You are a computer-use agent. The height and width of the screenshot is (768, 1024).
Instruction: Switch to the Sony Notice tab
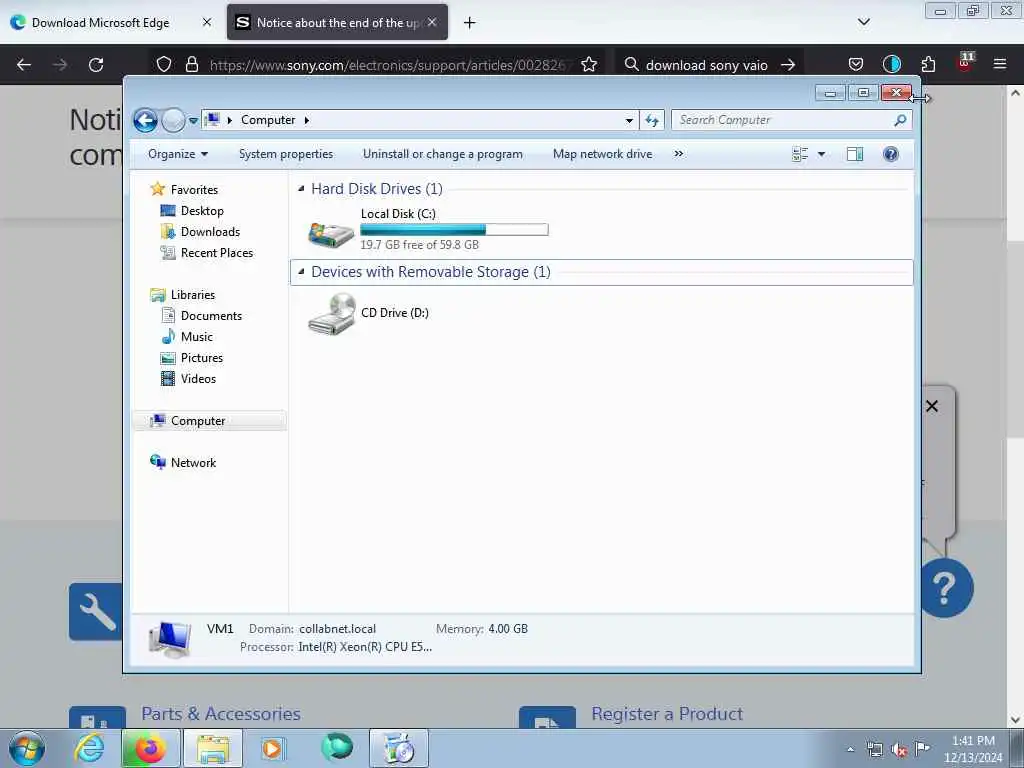[337, 23]
